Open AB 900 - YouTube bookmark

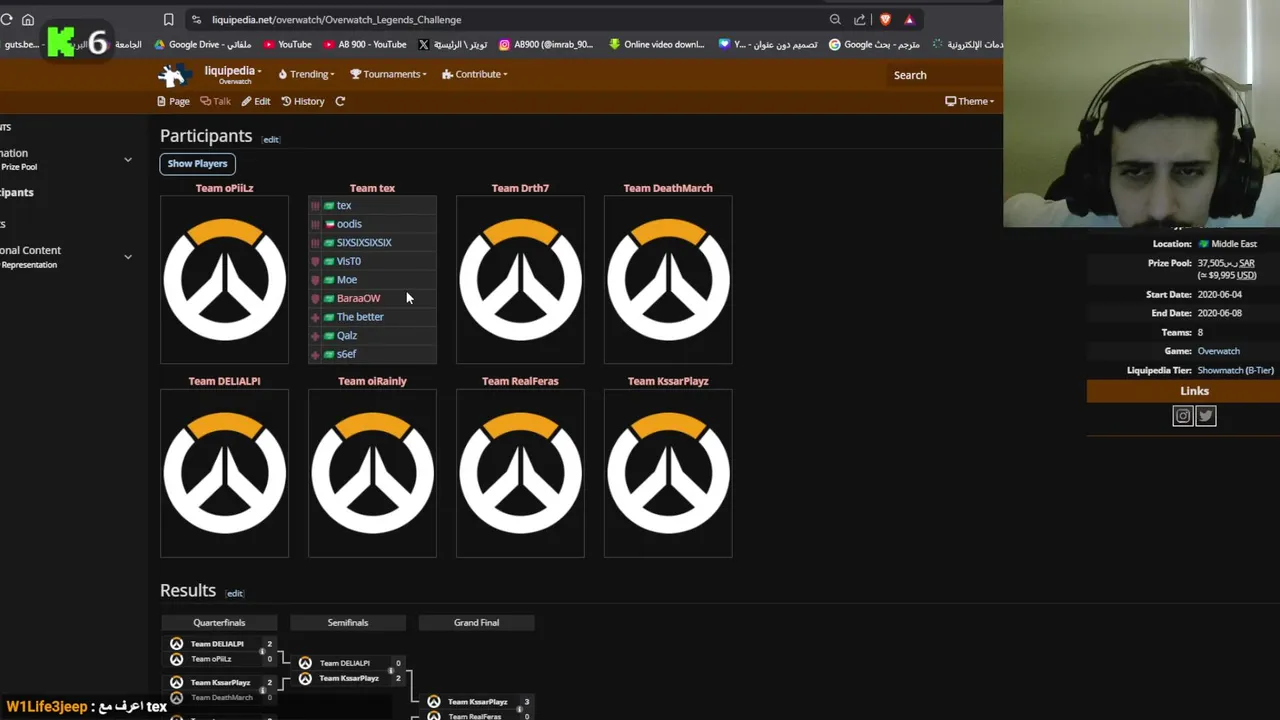click(x=363, y=44)
